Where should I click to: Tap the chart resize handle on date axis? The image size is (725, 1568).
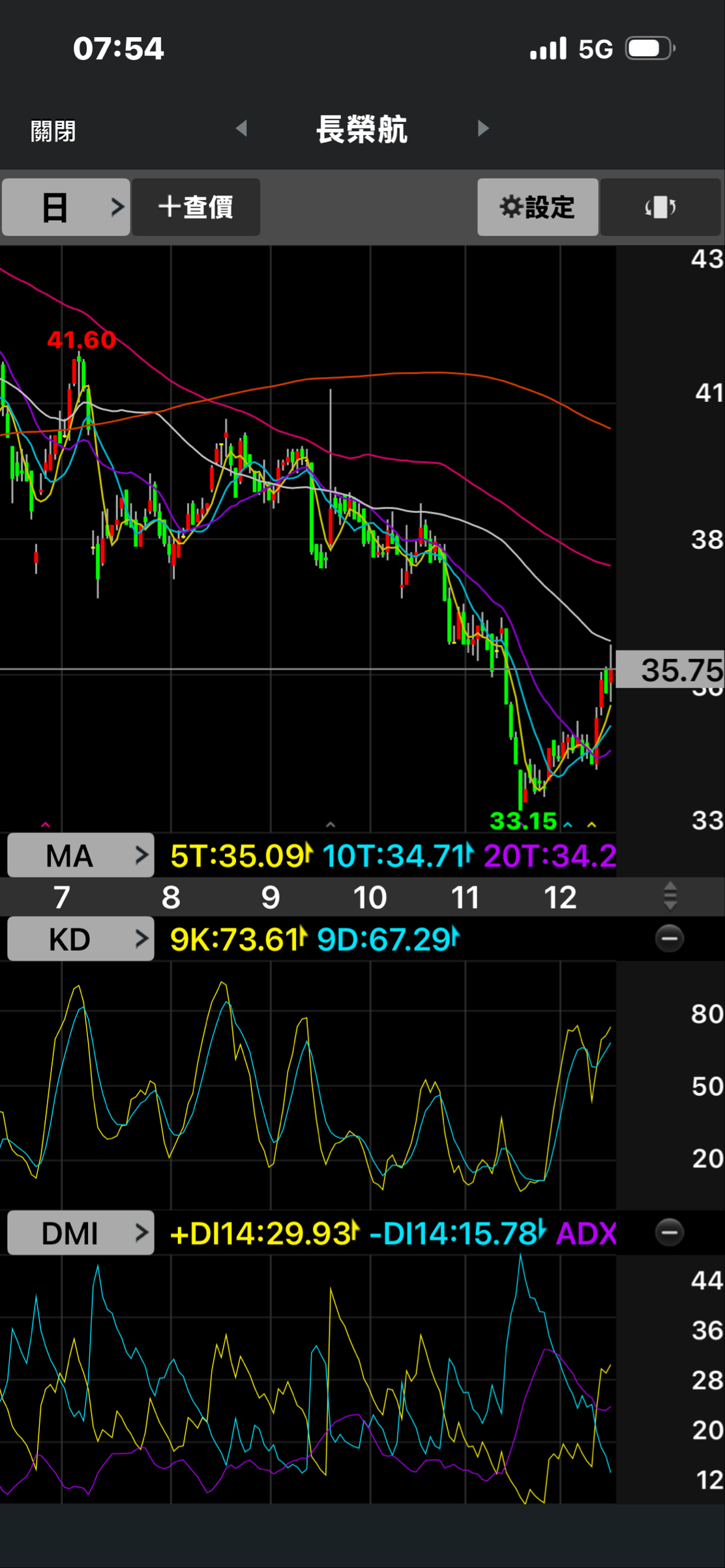pos(670,896)
